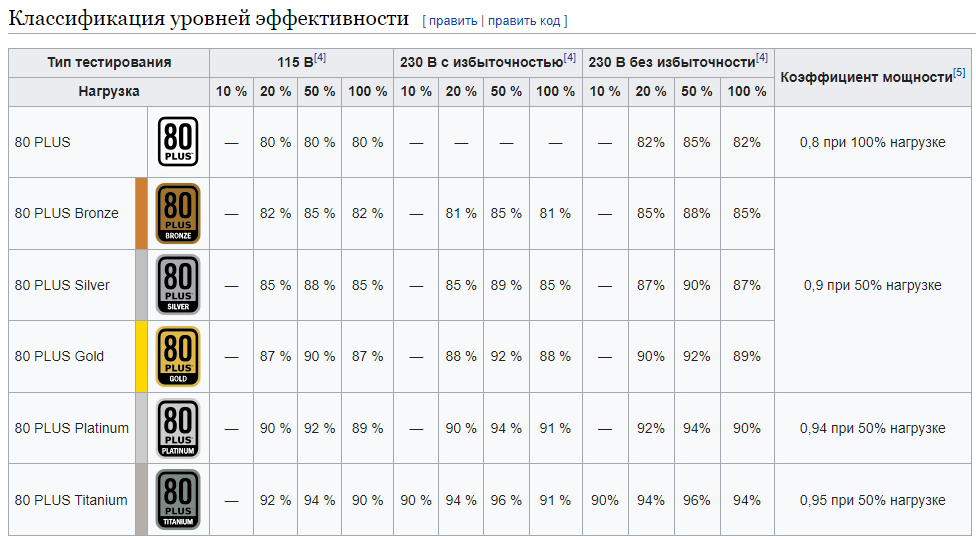
Task: Follow footnote [4] next to 115 В
Action: [321, 58]
